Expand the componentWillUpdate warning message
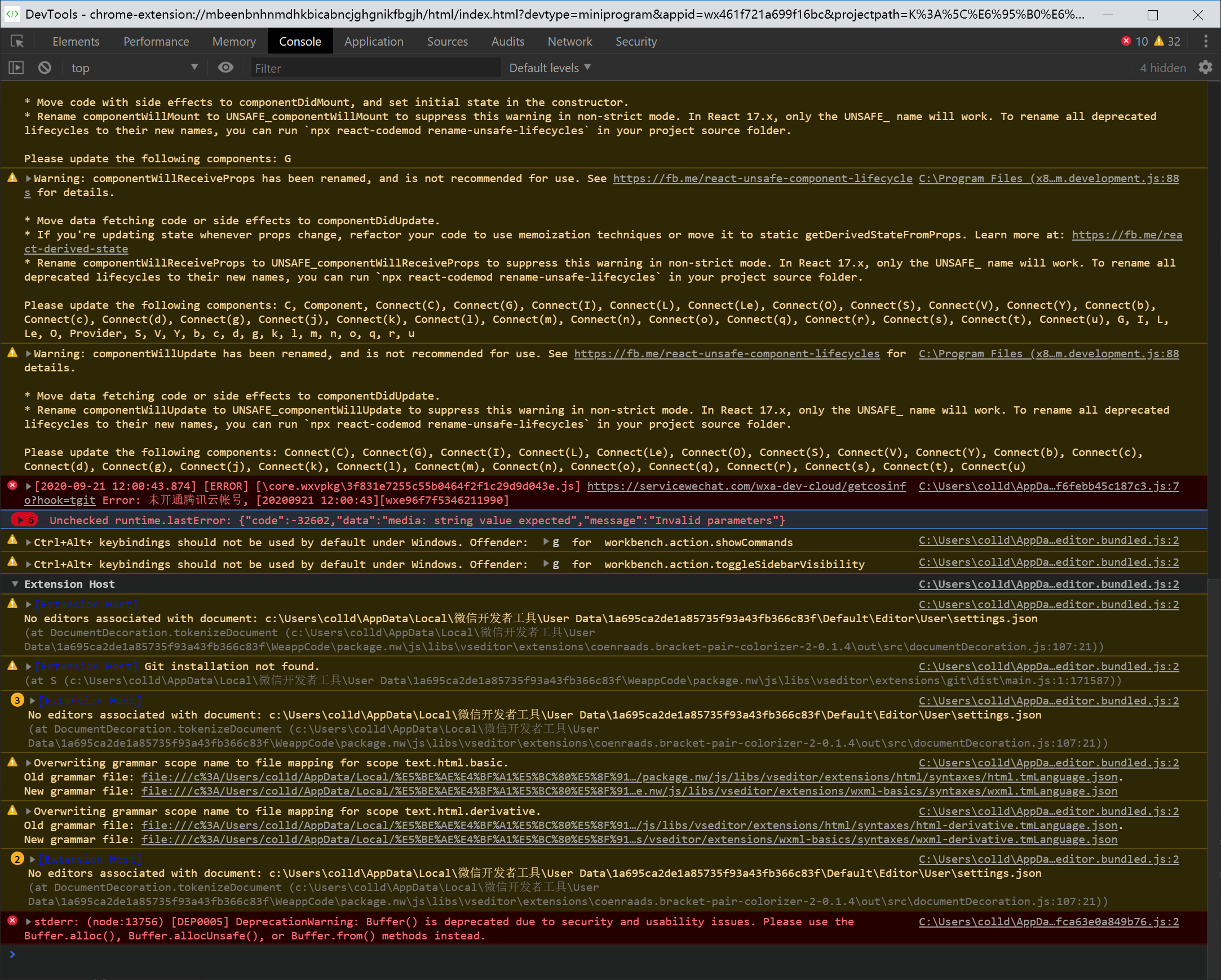 [x=28, y=354]
